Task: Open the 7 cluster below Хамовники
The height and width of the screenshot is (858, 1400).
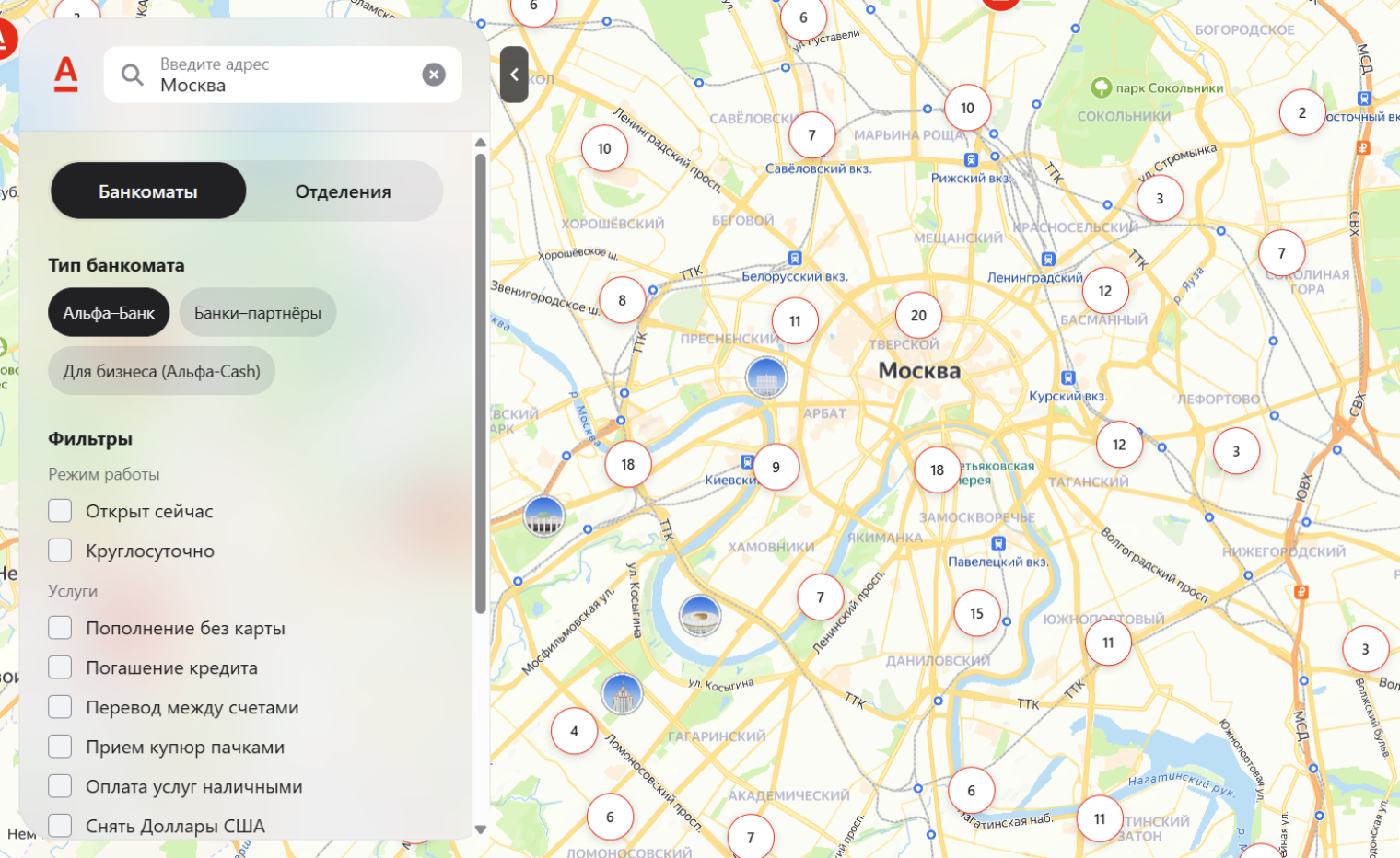Action: 821,597
